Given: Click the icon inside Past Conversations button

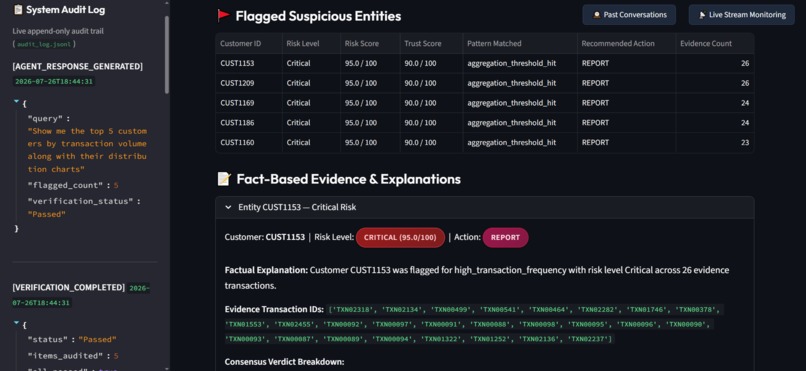Looking at the screenshot, I should tap(596, 15).
